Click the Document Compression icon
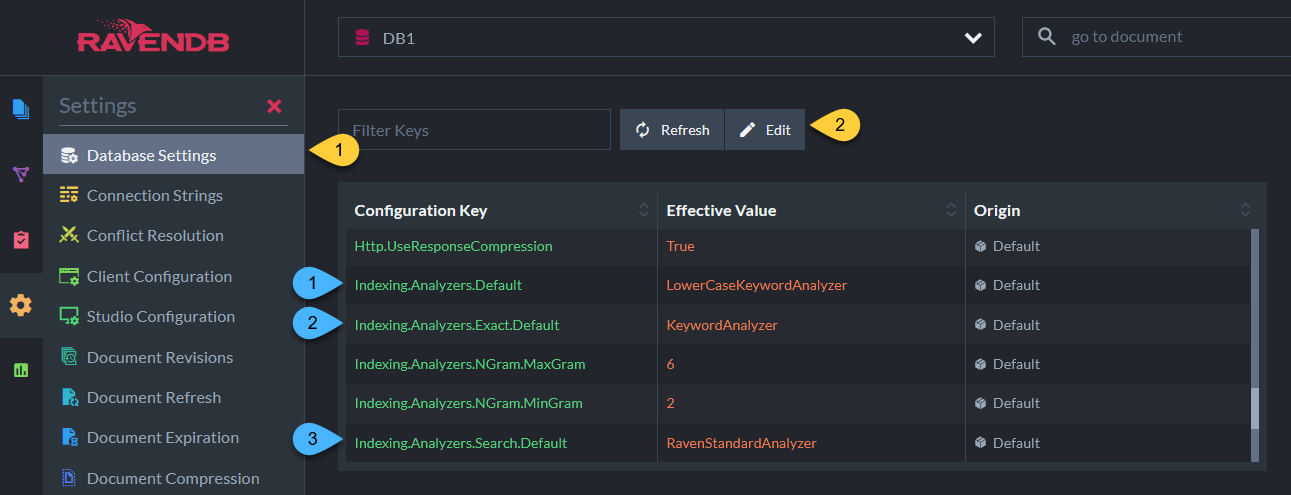The height and width of the screenshot is (495, 1291). [x=69, y=478]
